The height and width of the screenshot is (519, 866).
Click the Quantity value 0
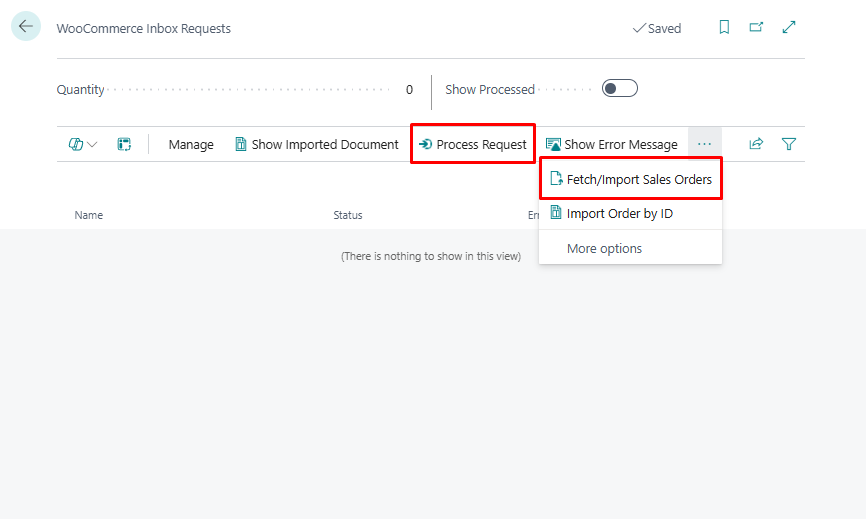pos(409,90)
